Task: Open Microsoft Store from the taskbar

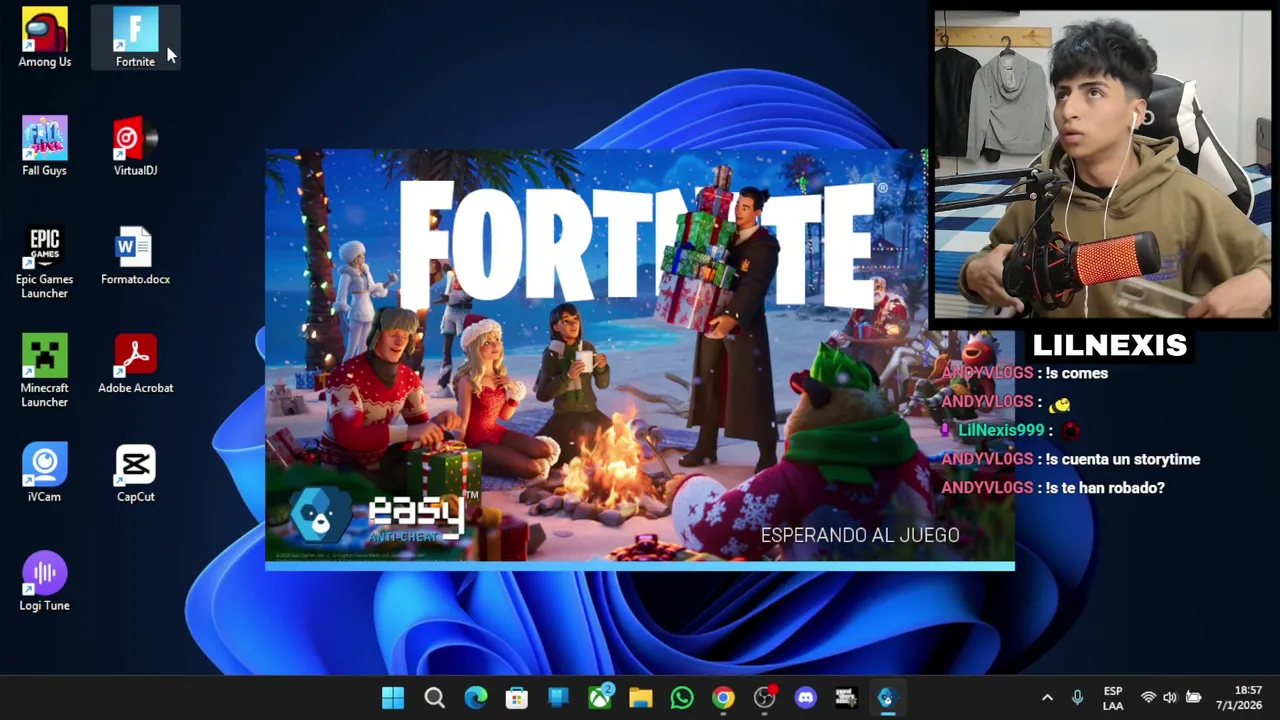Action: pos(517,698)
